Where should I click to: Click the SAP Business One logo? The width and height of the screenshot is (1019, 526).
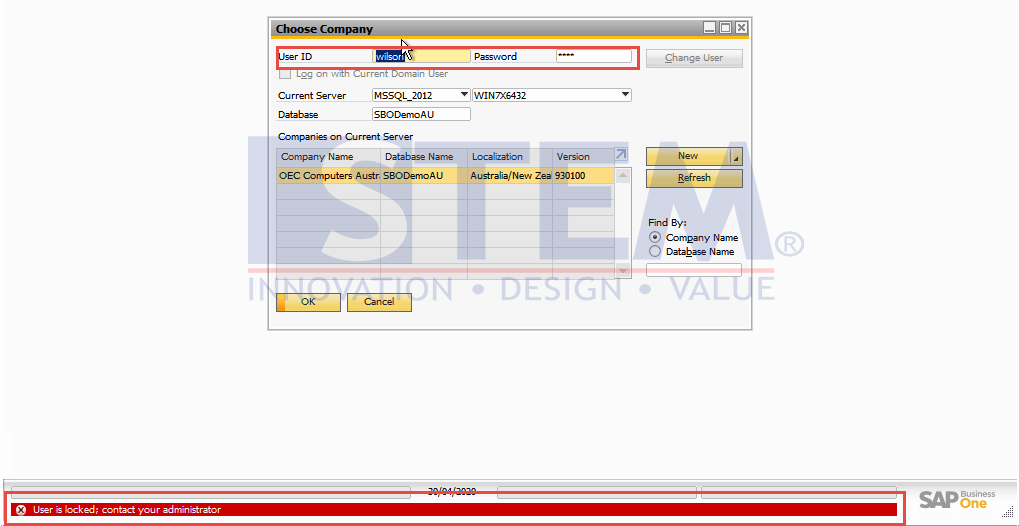[x=957, y=500]
